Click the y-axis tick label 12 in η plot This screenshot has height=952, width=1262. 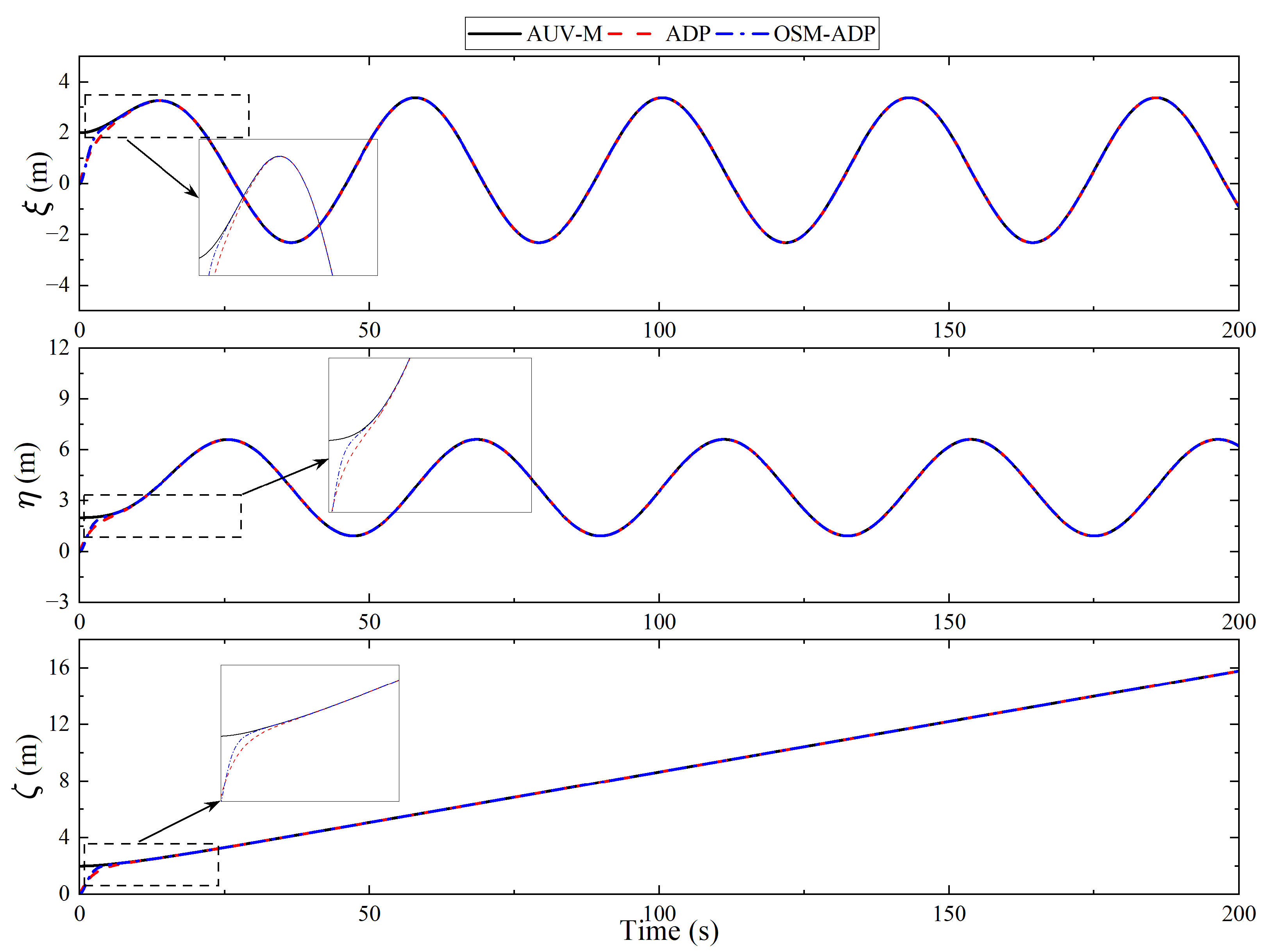59,347
